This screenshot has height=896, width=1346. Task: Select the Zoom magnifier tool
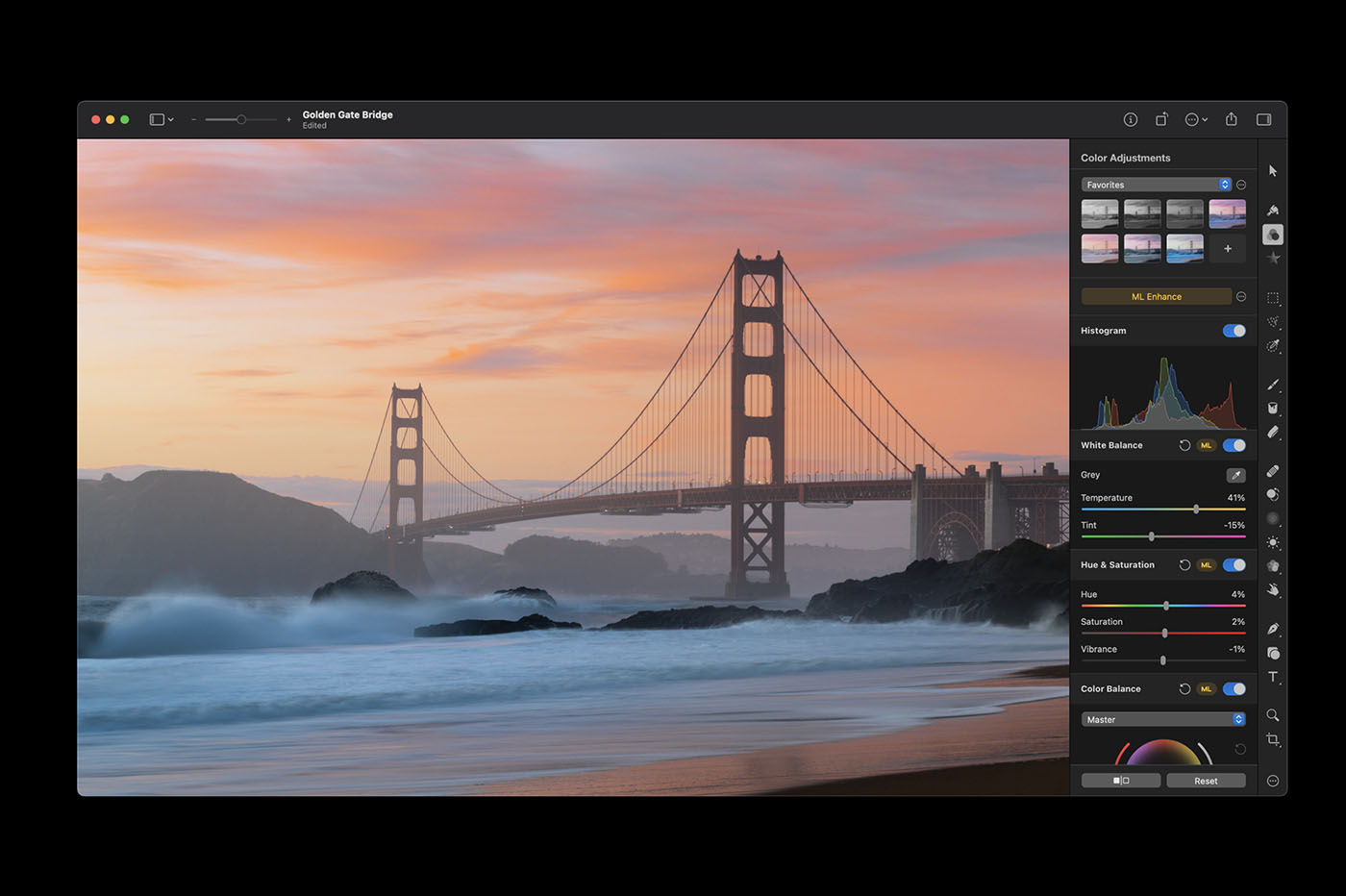click(x=1273, y=715)
